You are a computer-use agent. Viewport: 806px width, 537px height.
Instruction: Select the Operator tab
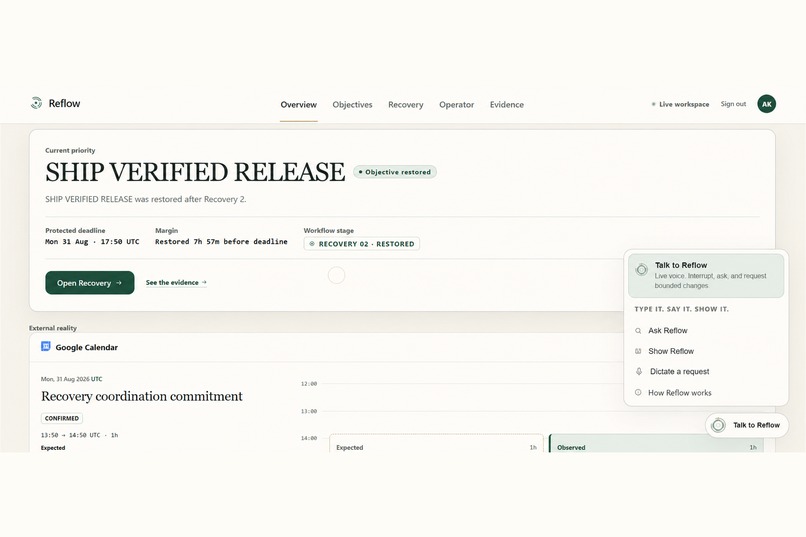pyautogui.click(x=456, y=104)
